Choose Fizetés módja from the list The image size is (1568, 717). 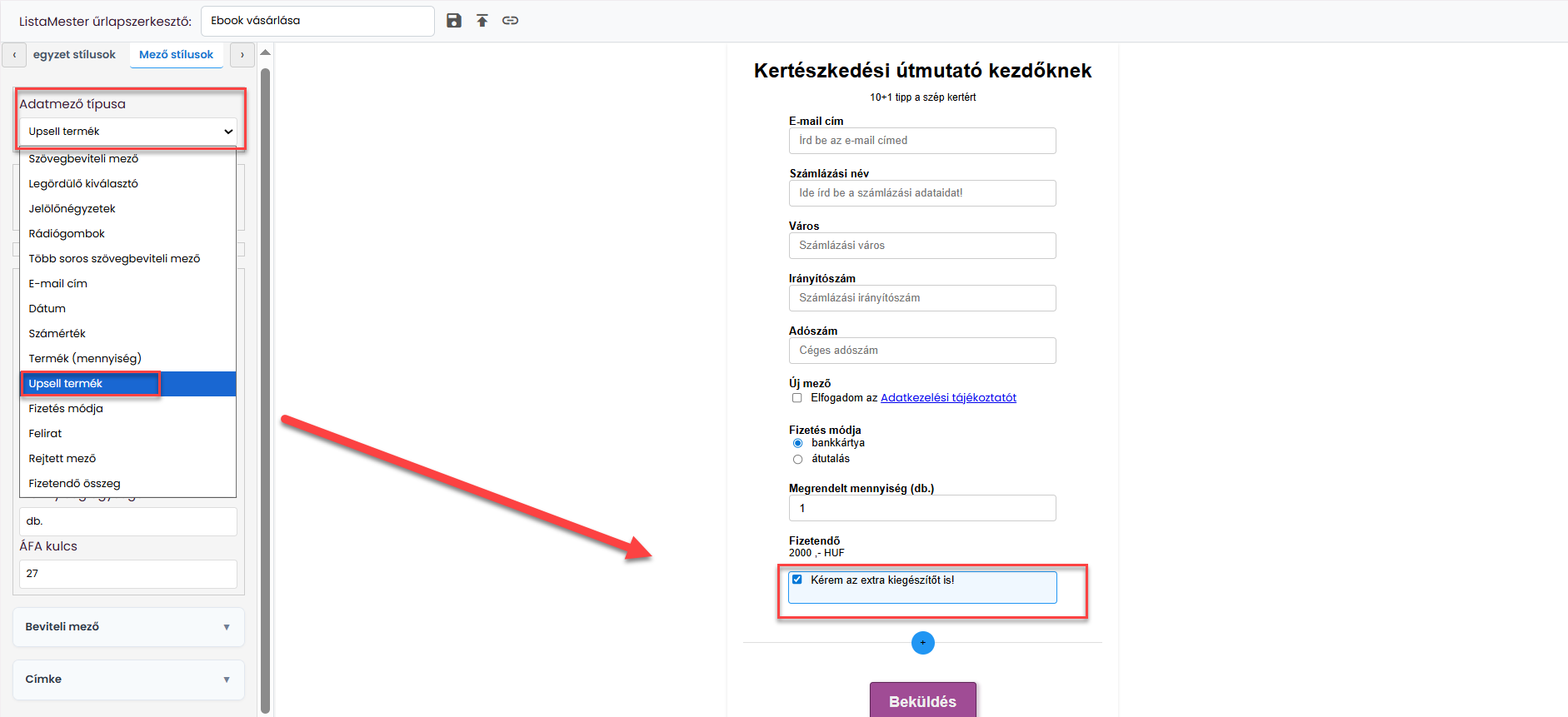(x=128, y=409)
